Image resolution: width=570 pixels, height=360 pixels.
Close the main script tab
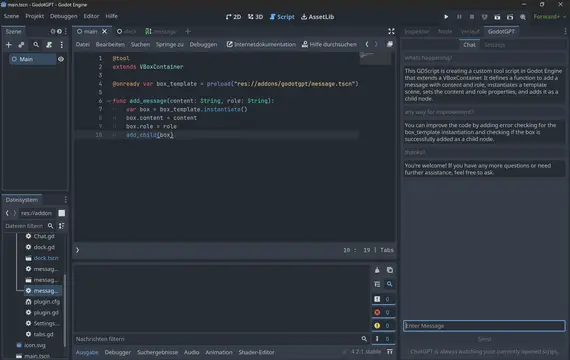pos(105,32)
